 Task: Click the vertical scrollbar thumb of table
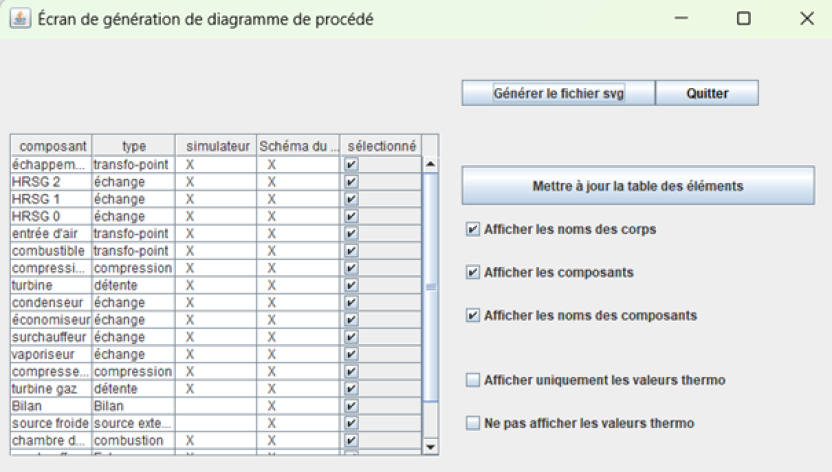431,285
